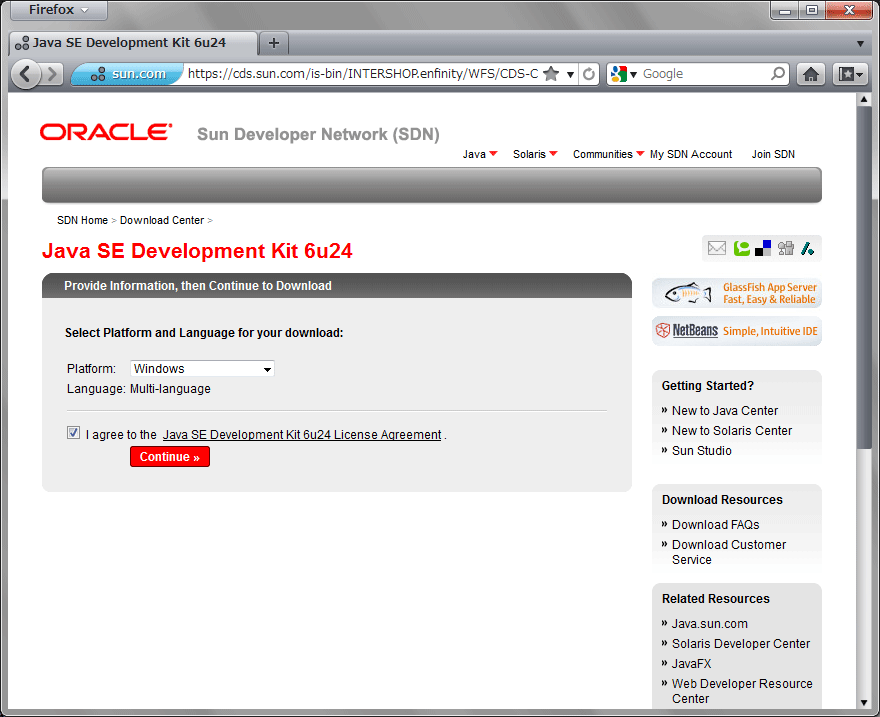This screenshot has height=717, width=880.
Task: Click the URL address field
Action: 363,74
